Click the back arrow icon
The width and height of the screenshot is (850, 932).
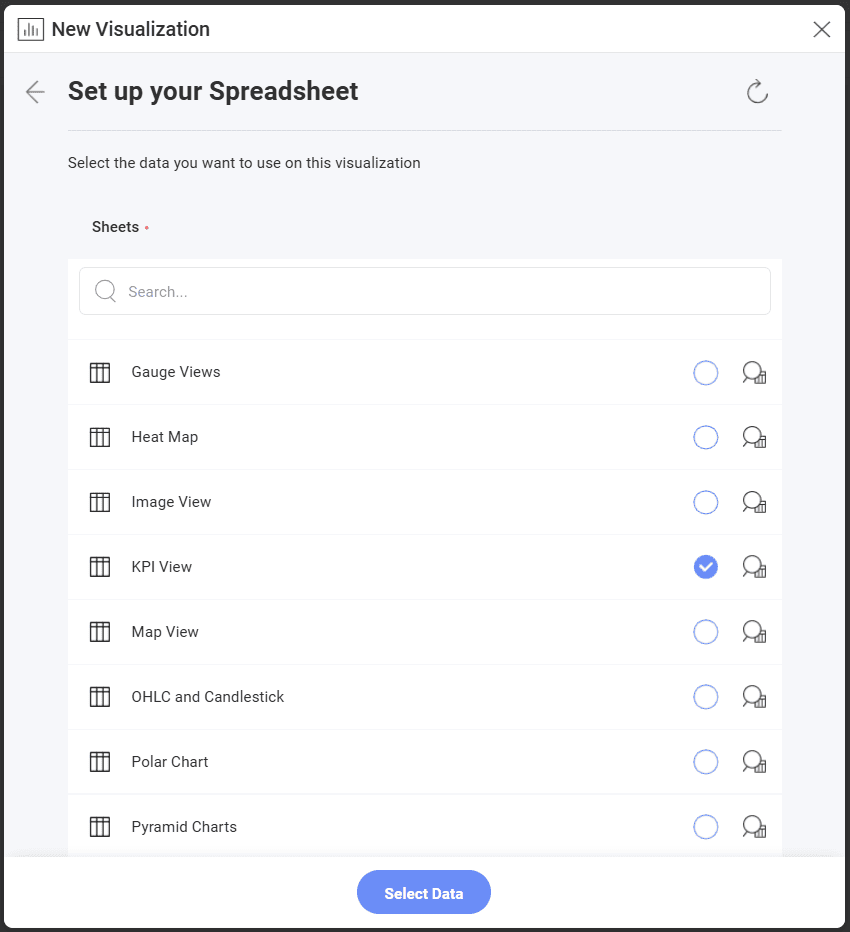pos(35,92)
